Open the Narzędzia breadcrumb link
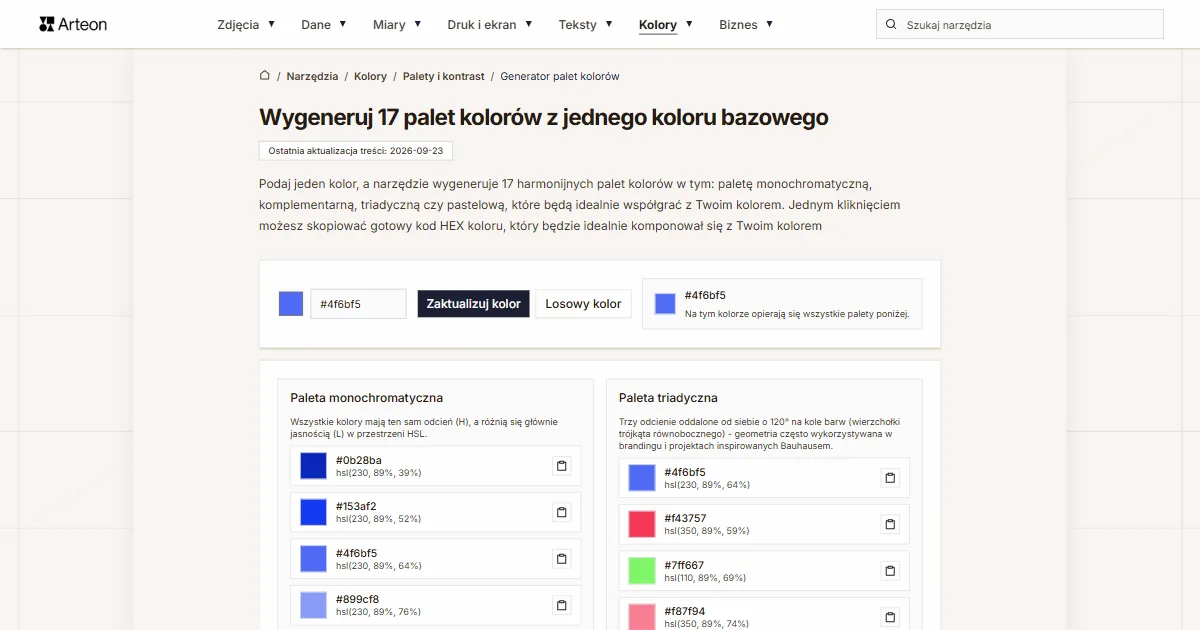Viewport: 1200px width, 630px height. pyautogui.click(x=312, y=76)
